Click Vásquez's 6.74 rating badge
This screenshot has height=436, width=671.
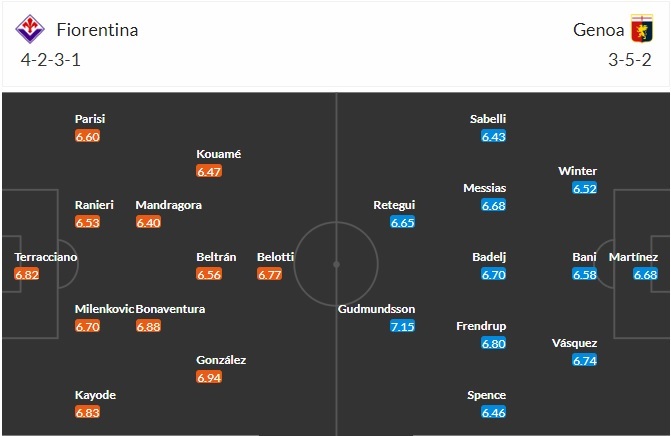[x=584, y=360]
